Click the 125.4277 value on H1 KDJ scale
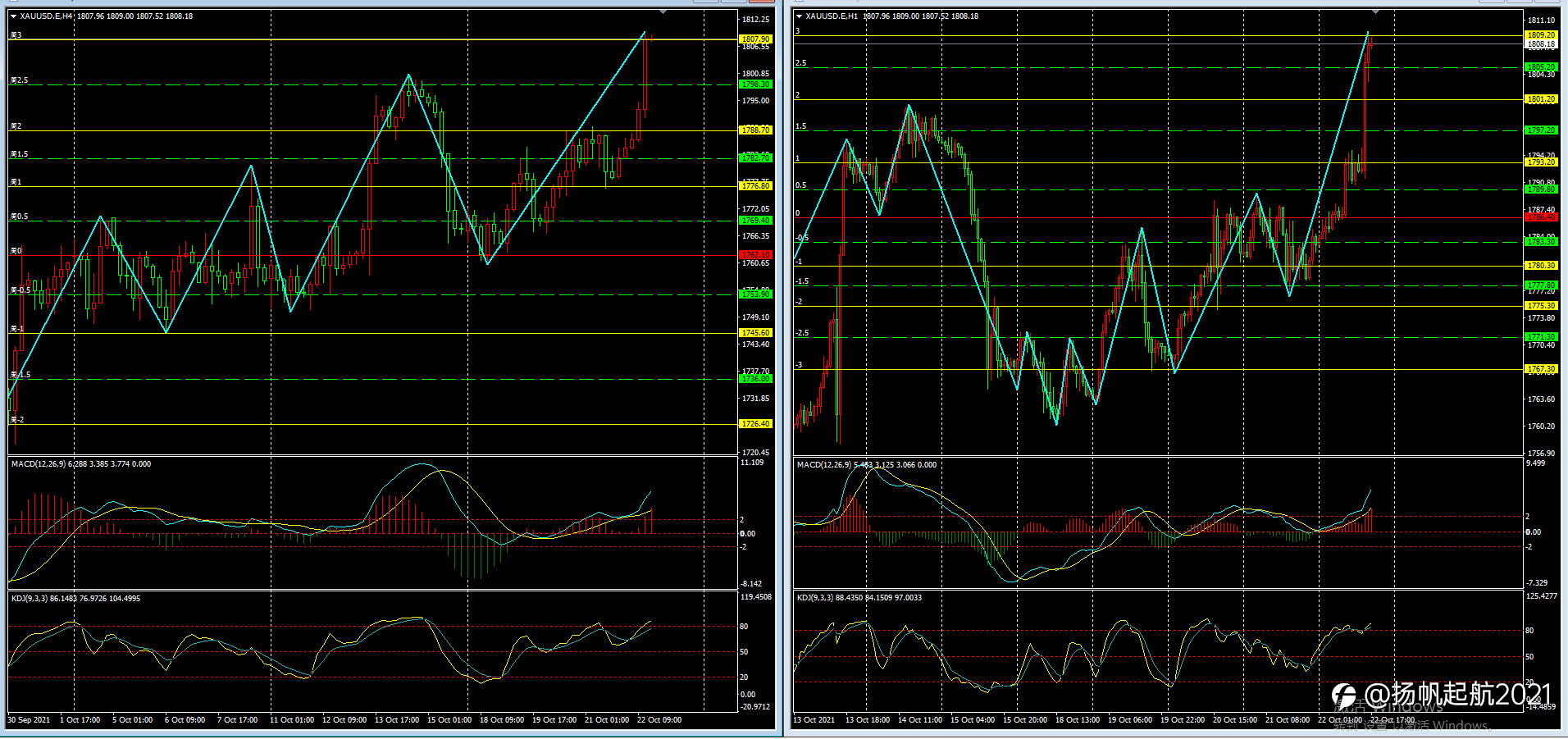 (1542, 596)
